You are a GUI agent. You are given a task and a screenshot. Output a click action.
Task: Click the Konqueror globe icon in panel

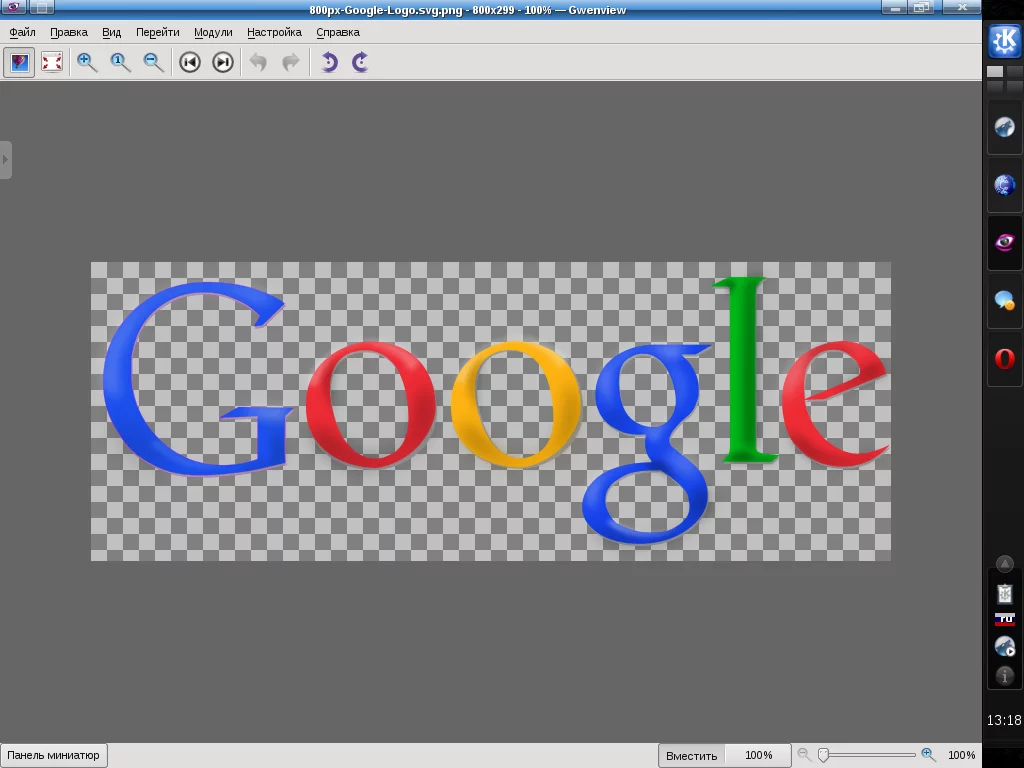[x=1004, y=185]
